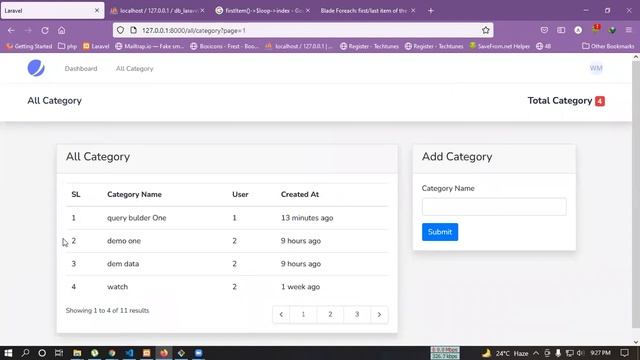Open Windows taskbar search
This screenshot has height=360, width=640.
[x=25, y=353]
